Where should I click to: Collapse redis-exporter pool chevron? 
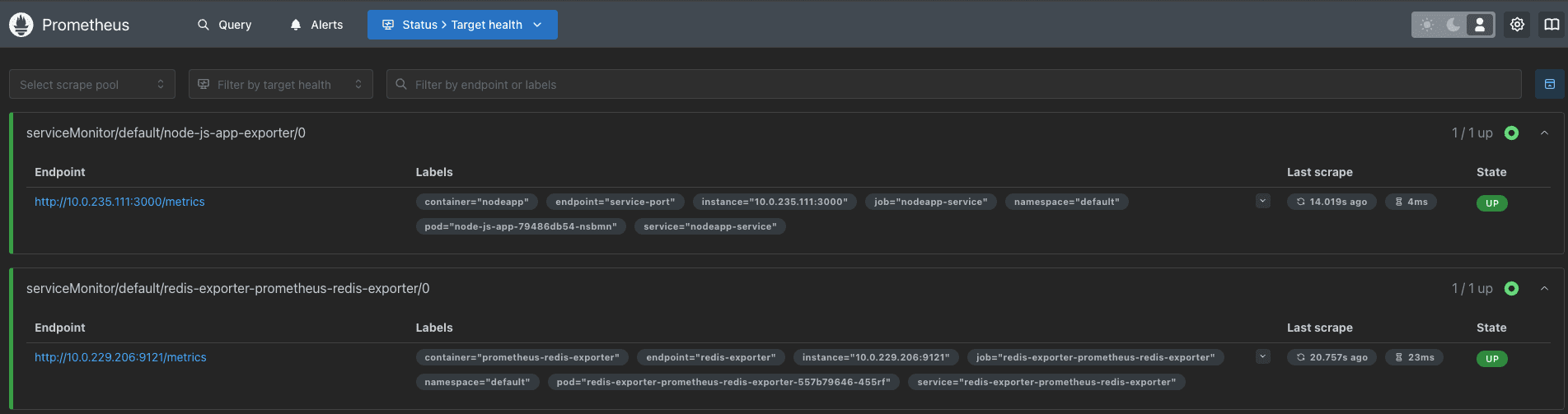[1545, 288]
